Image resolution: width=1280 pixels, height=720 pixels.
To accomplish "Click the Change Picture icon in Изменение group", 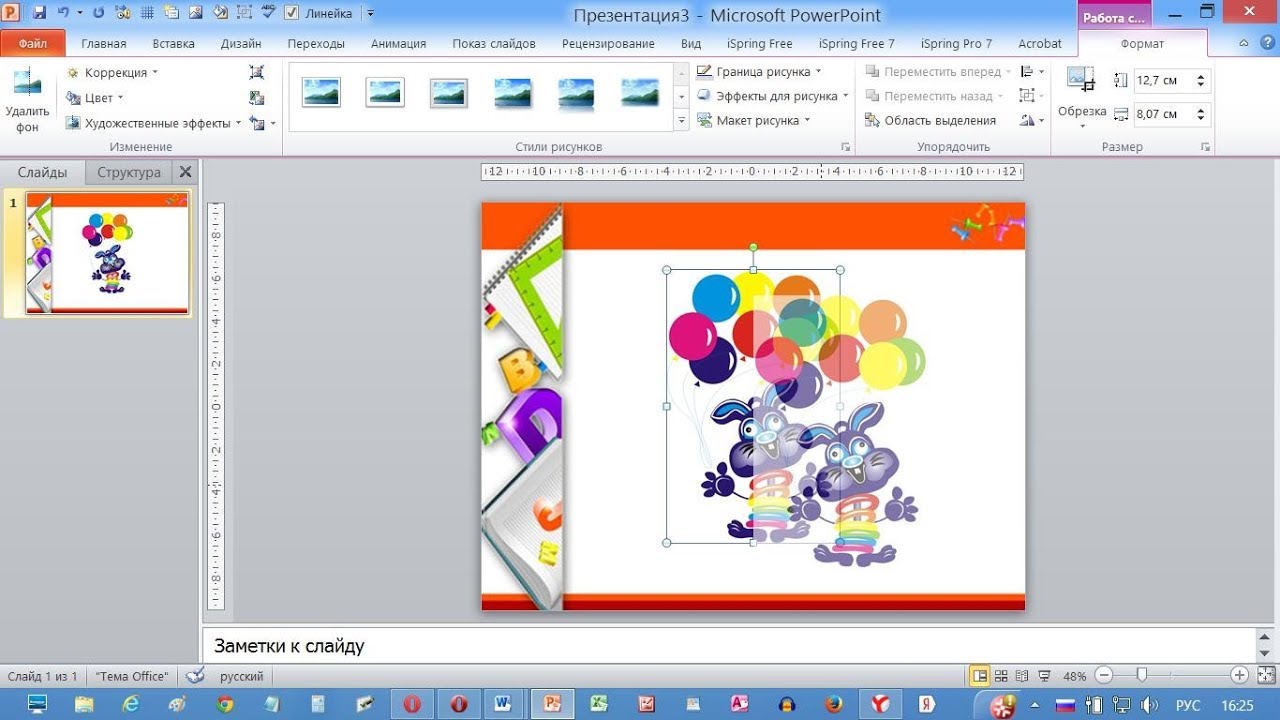I will (257, 97).
